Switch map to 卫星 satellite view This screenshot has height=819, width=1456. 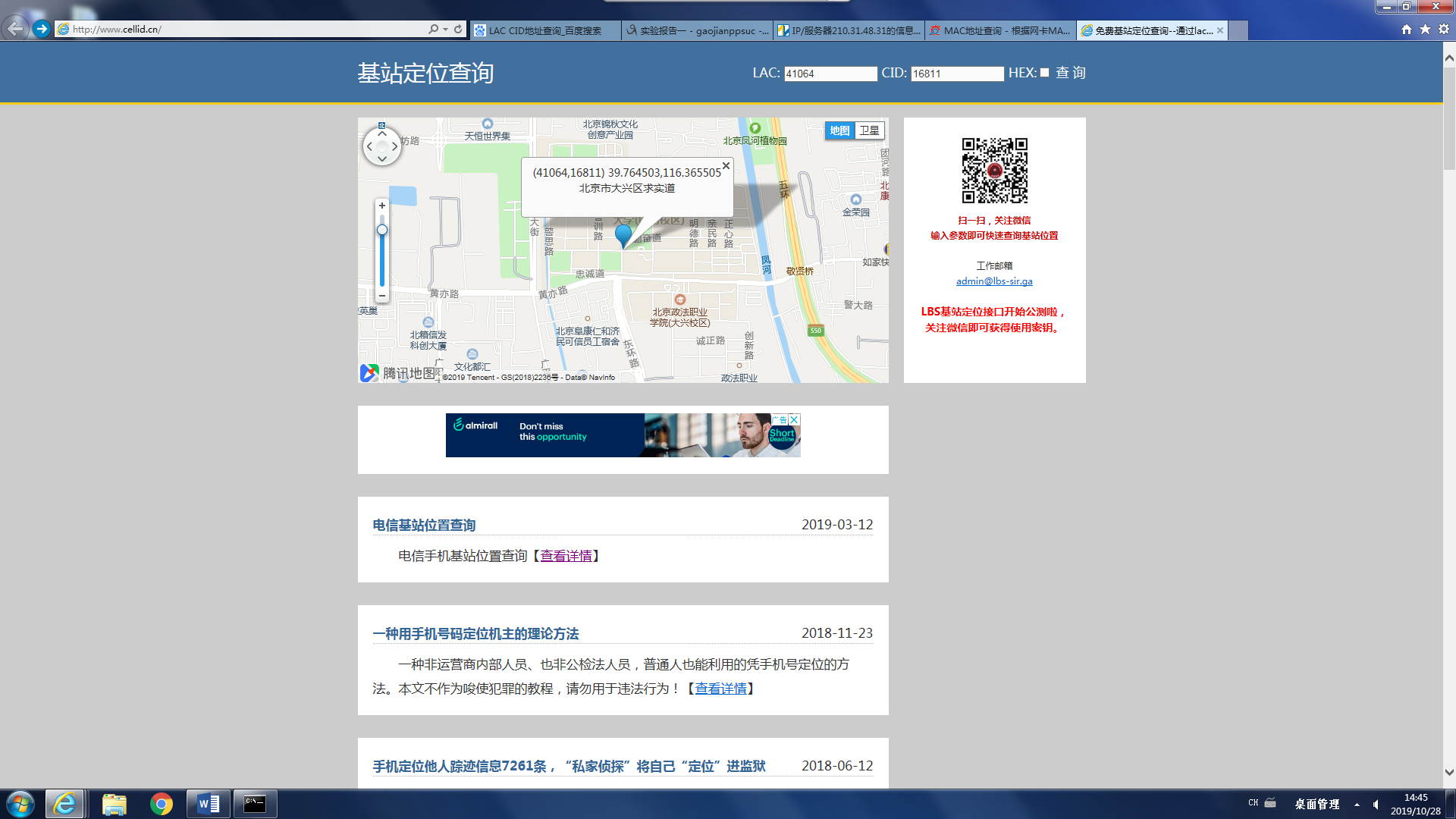(869, 130)
